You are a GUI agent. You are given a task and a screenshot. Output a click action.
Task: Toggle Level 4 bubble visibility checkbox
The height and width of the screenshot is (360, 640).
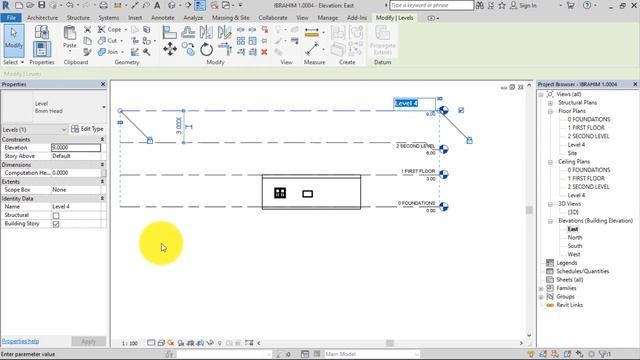pos(461,110)
